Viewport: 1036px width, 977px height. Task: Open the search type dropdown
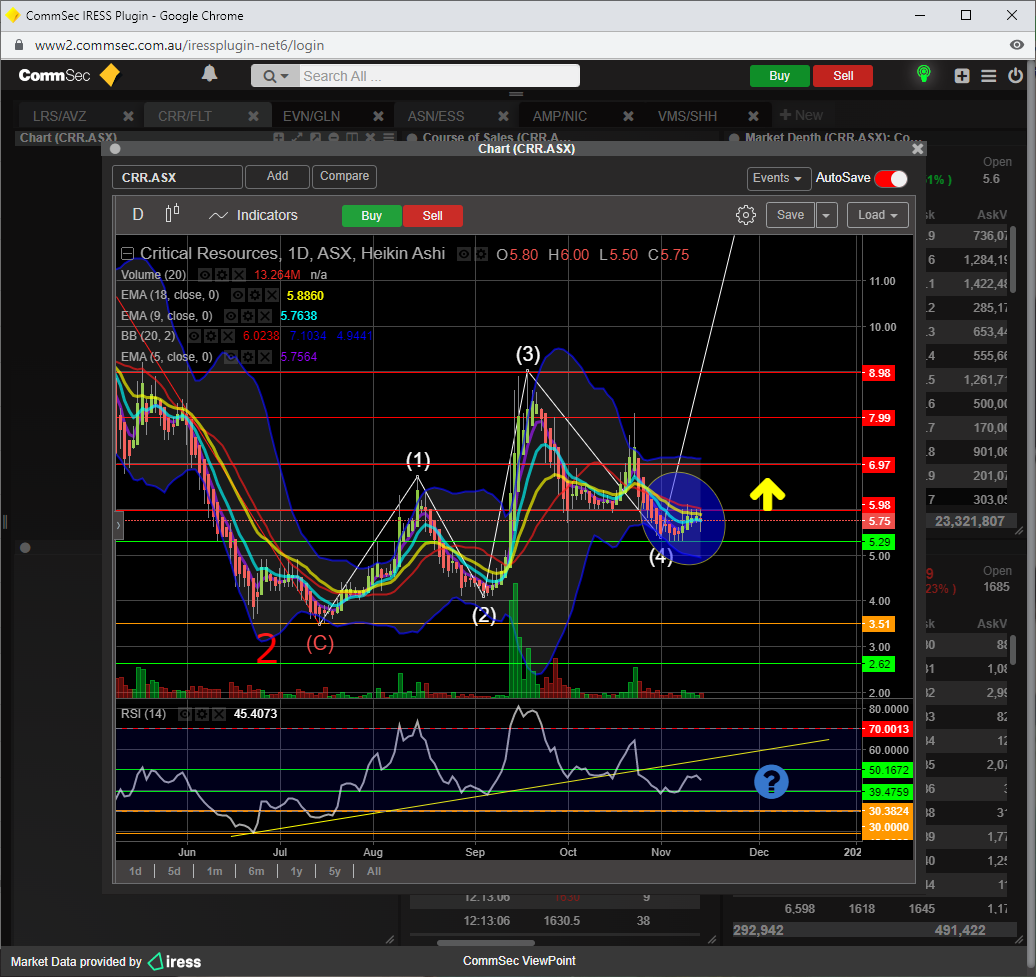(276, 76)
